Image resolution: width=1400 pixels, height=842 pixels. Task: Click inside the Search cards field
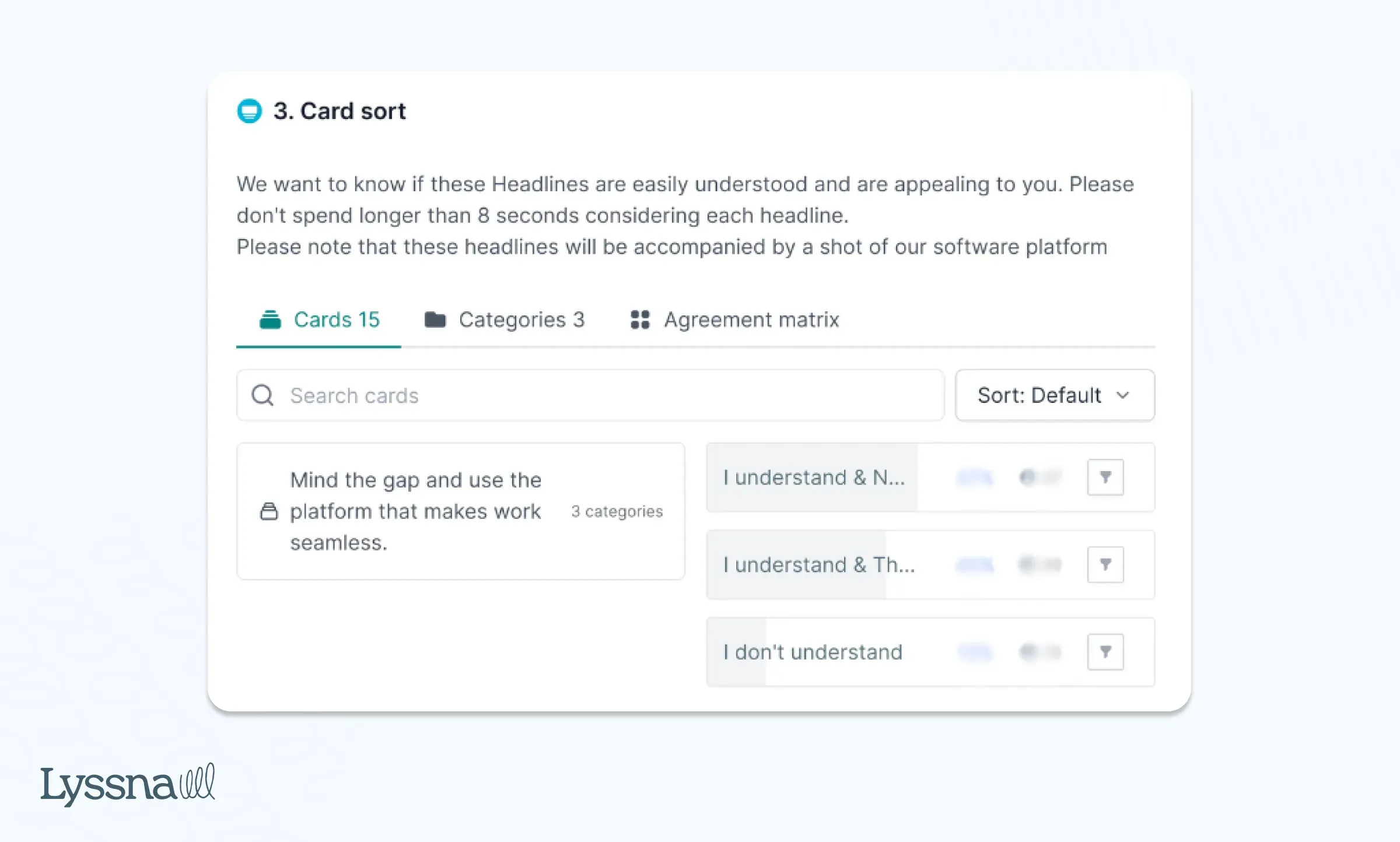[583, 395]
